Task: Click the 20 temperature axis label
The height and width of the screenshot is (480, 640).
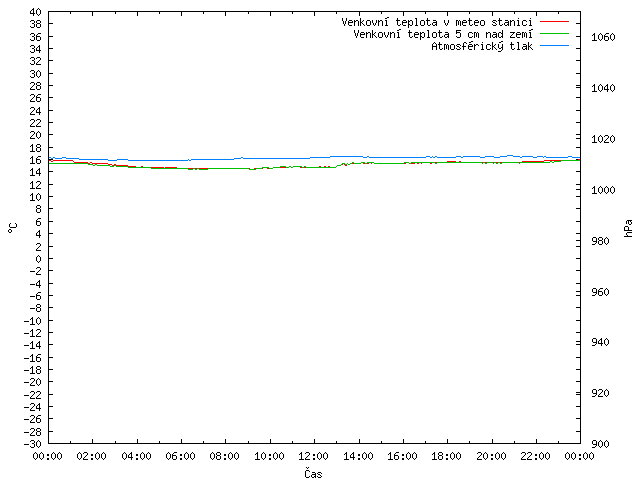Action: click(36, 135)
